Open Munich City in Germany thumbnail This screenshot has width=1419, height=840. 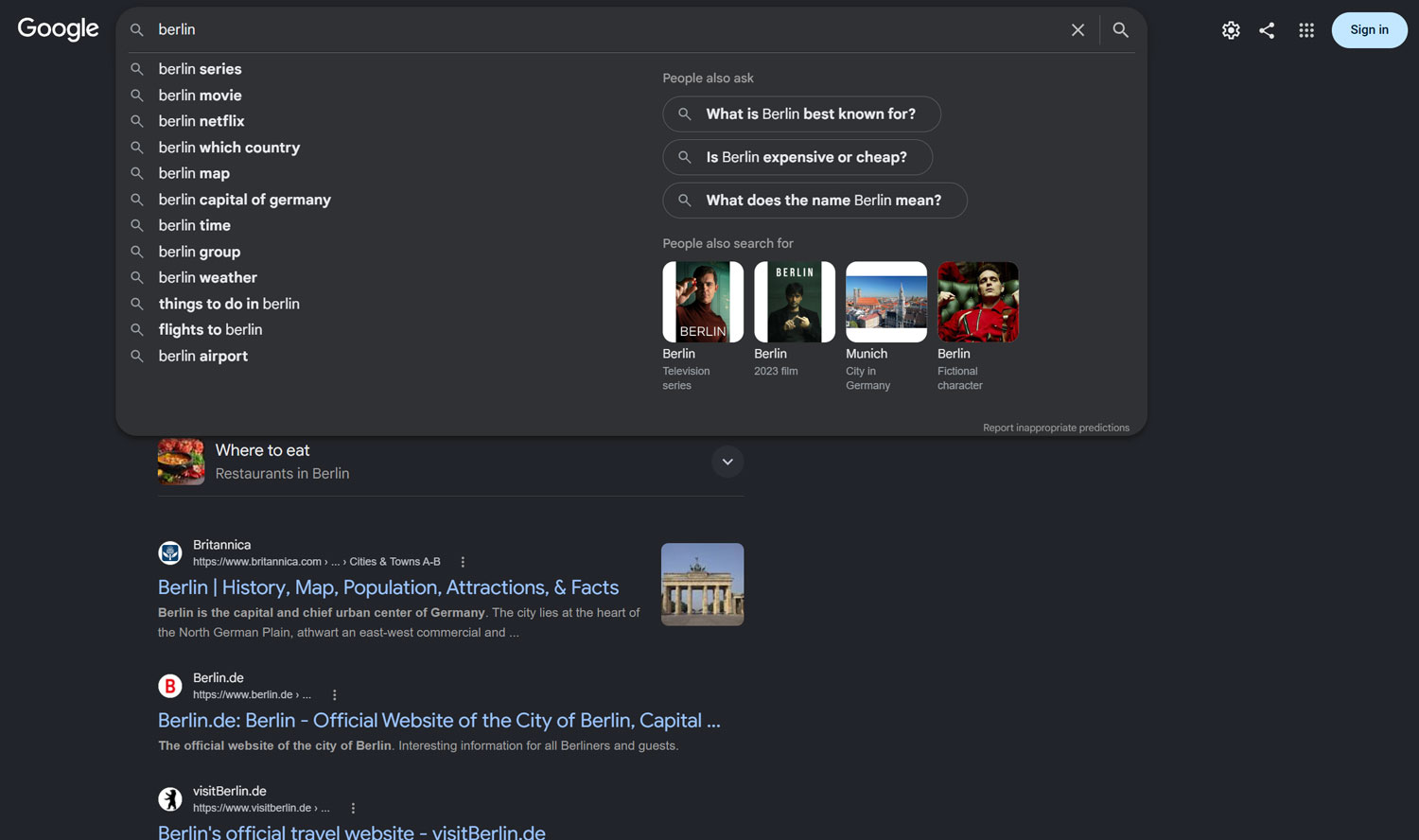[x=886, y=302]
